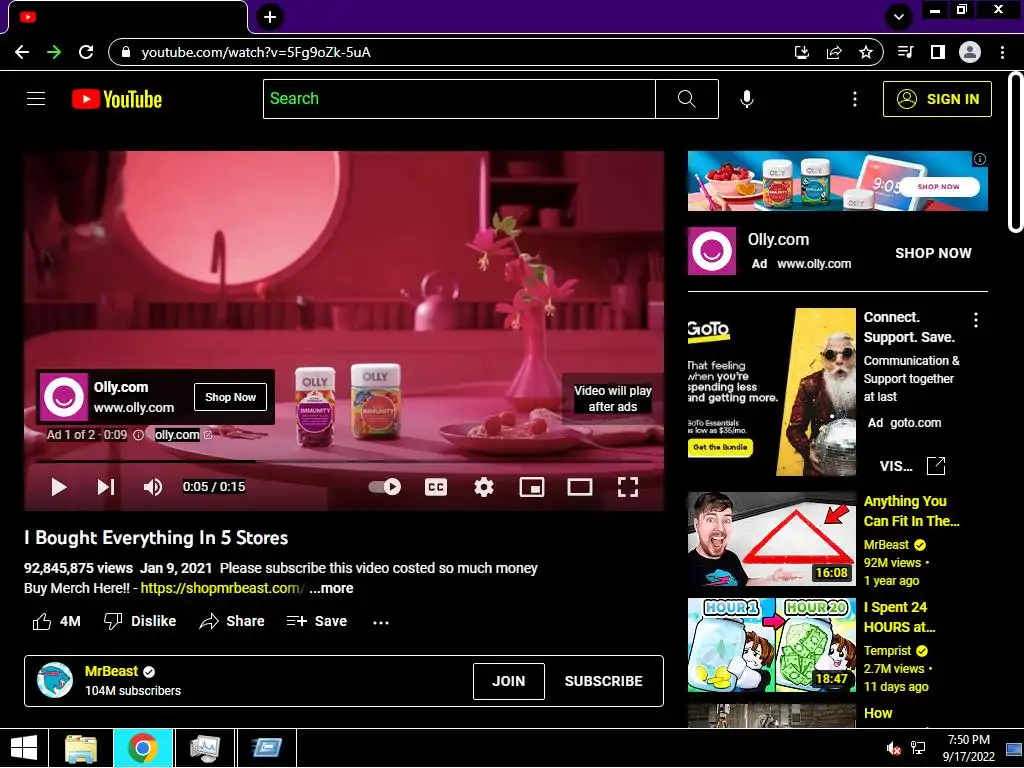This screenshot has width=1024, height=768.
Task: Go to the YouTube home logo
Action: click(117, 99)
